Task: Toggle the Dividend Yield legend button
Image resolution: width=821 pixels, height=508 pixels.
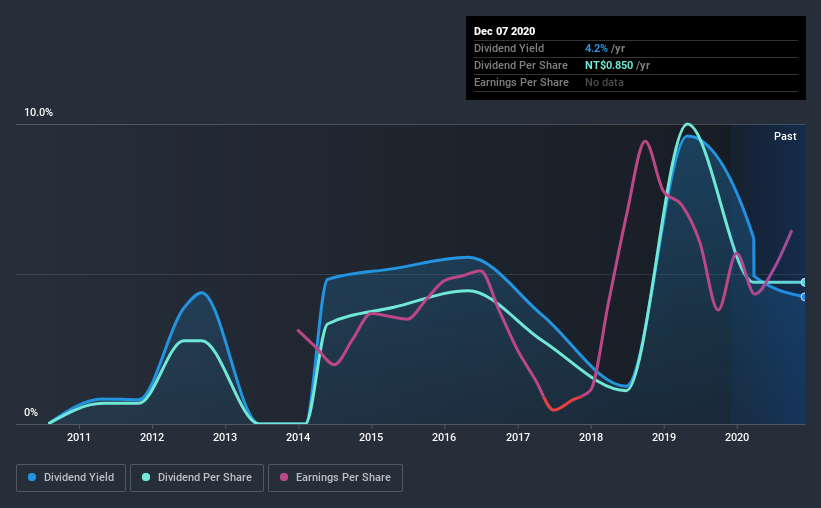Action: pyautogui.click(x=71, y=478)
